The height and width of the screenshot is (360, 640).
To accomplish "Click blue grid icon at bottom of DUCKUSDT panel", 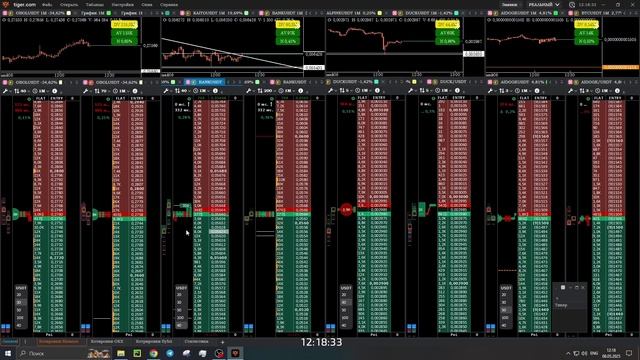I will coord(331,327).
